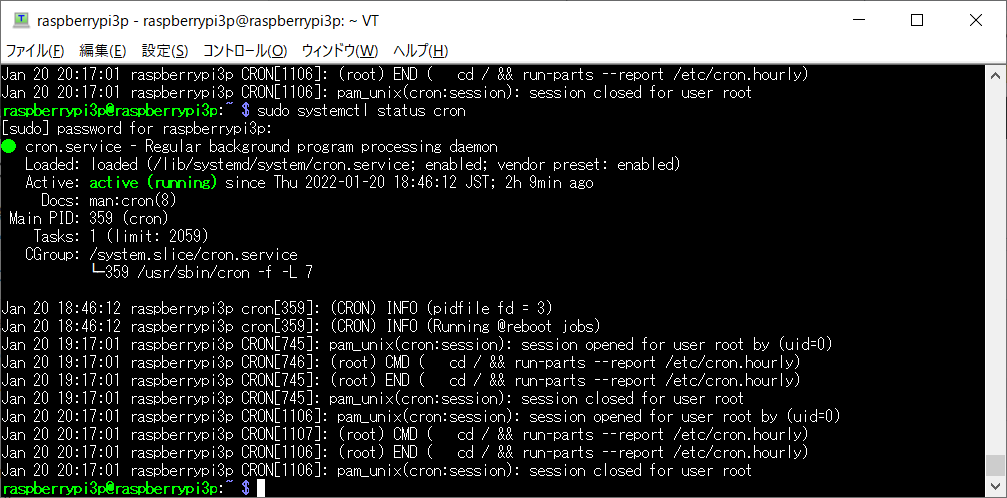Click the scrollbar down arrow
Image resolution: width=1007 pixels, height=498 pixels.
[995, 485]
